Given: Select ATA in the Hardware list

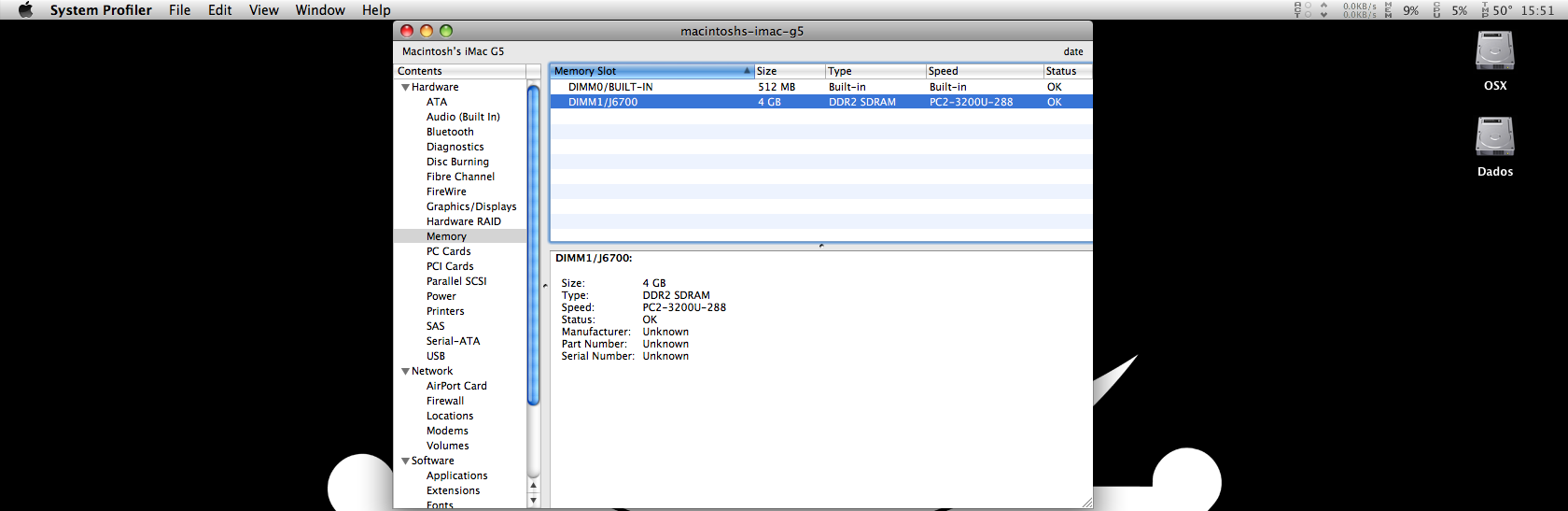Looking at the screenshot, I should point(437,102).
